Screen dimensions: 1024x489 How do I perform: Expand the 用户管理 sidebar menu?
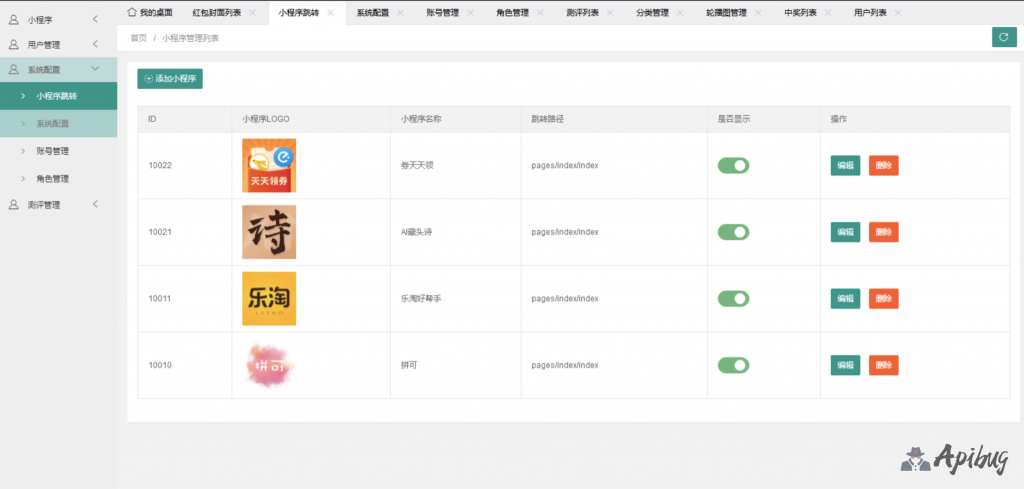pyautogui.click(x=95, y=44)
